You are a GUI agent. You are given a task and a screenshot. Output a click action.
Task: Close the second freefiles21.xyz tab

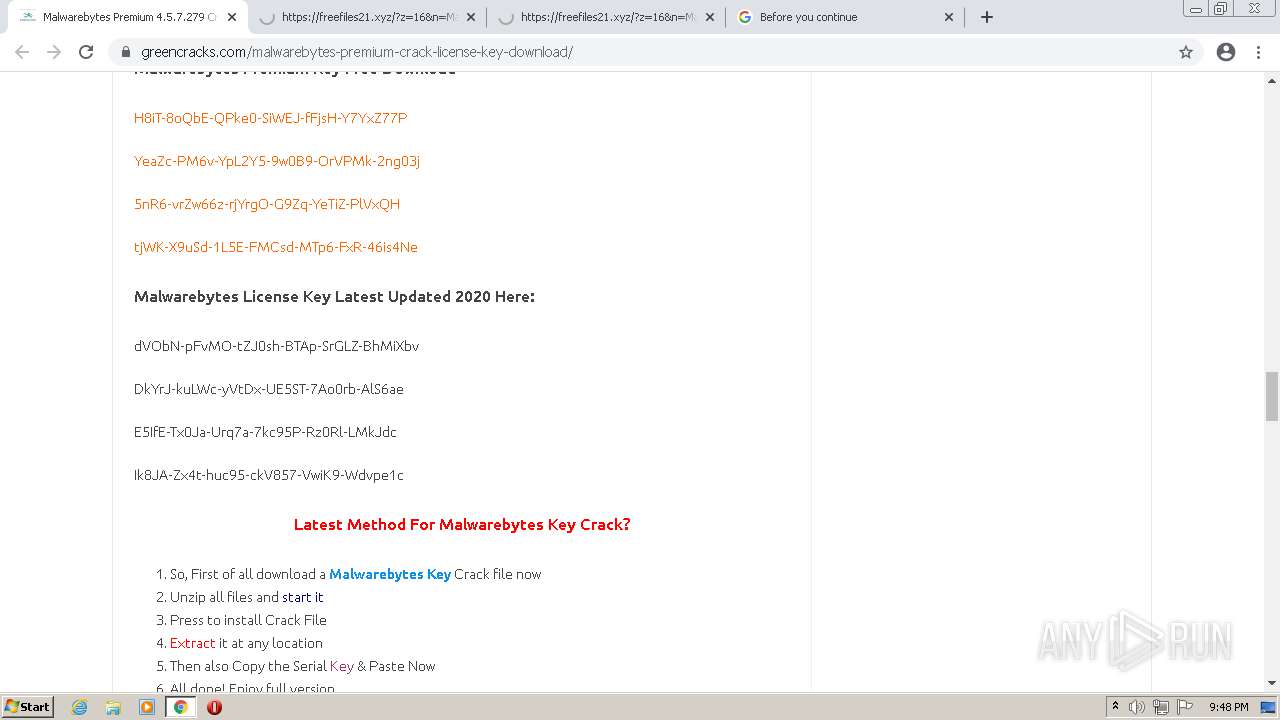click(x=710, y=17)
